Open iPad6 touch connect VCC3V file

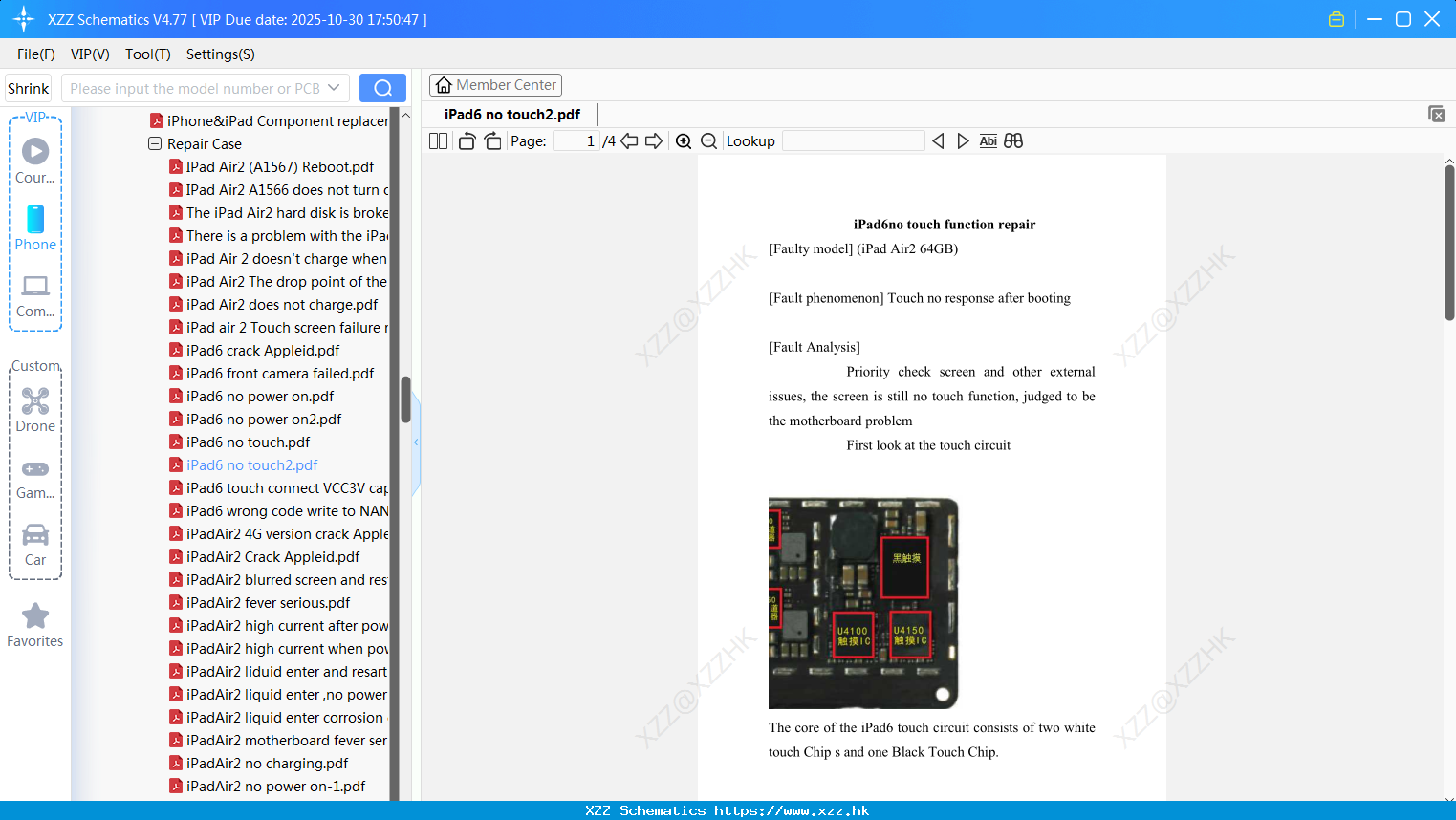click(279, 488)
